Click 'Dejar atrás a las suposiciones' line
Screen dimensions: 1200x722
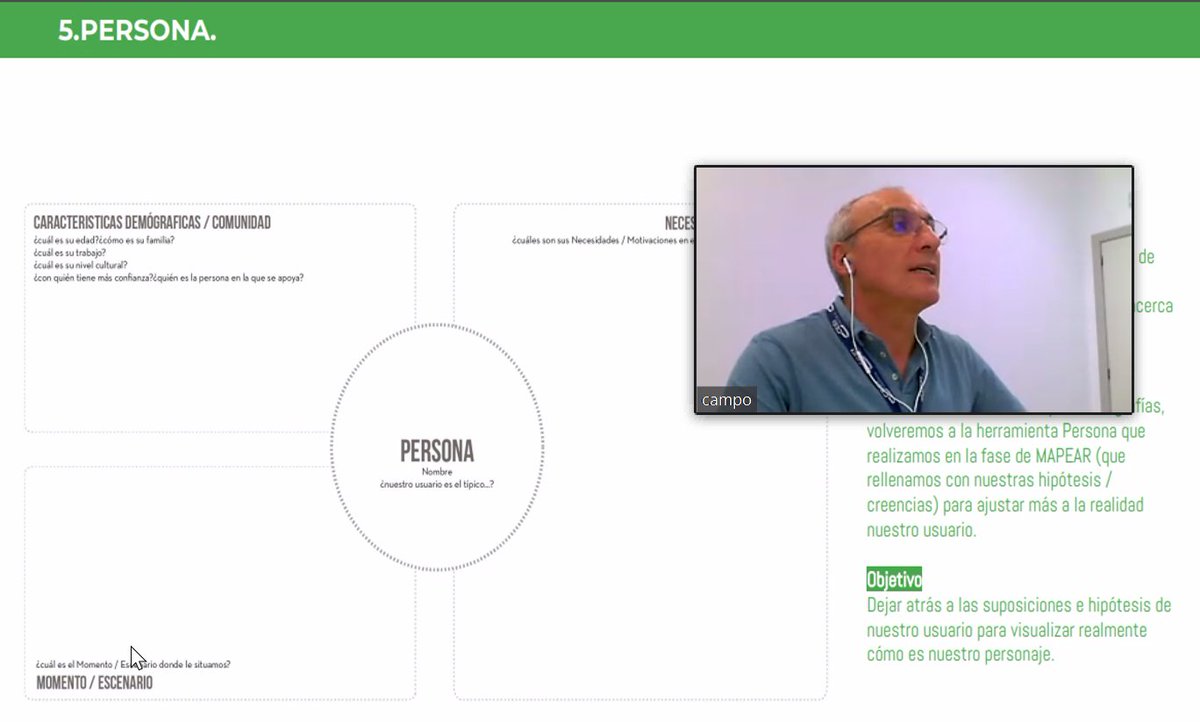click(x=1018, y=605)
